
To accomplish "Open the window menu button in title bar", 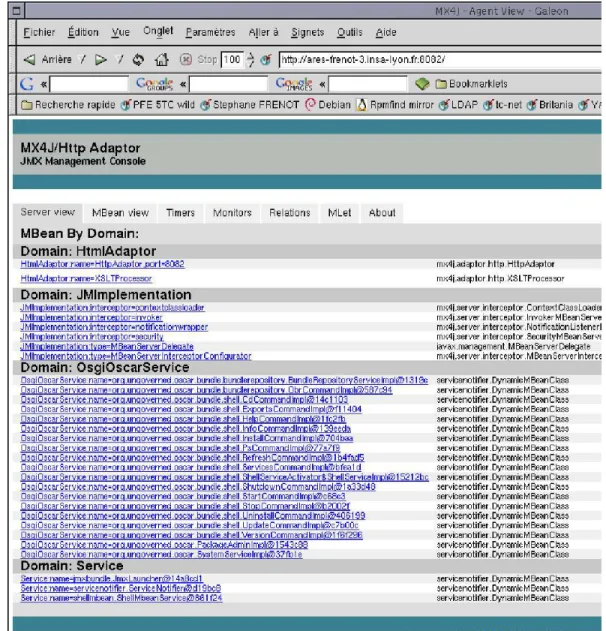I will click(x=16, y=10).
